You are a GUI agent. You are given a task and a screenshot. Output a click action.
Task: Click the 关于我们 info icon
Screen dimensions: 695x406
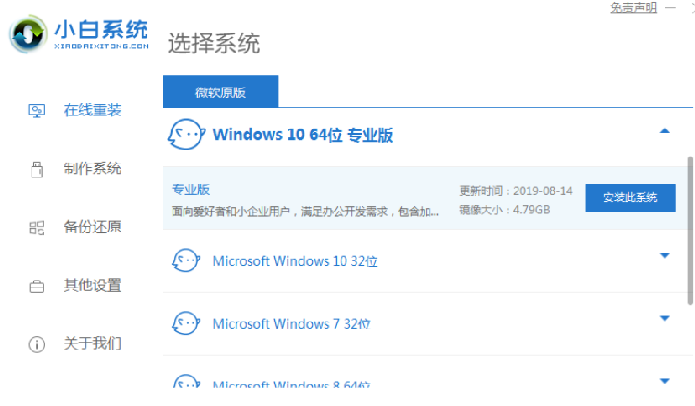(x=36, y=344)
